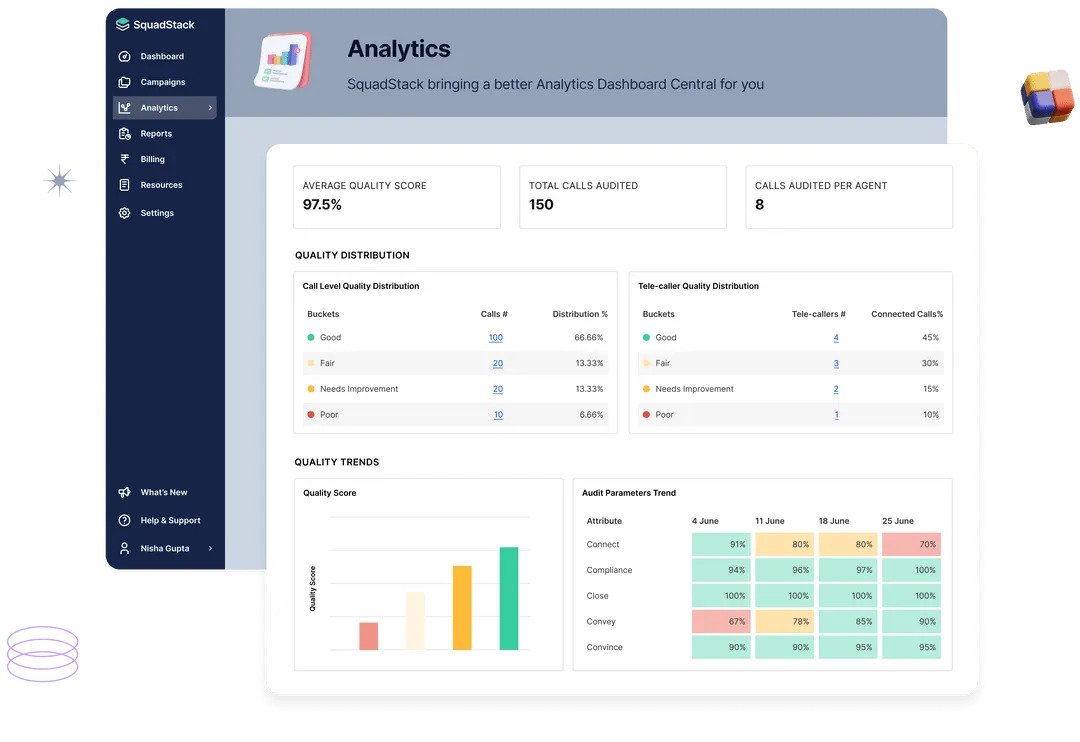Image resolution: width=1080 pixels, height=742 pixels.
Task: Click the Help & Support question icon
Action: click(x=125, y=520)
